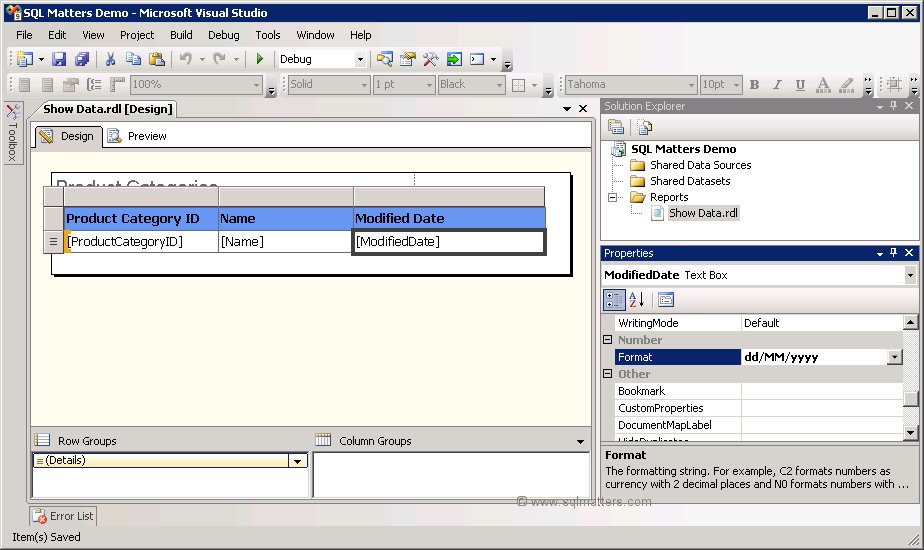Start debugging with the green play icon
The image size is (924, 550).
260,59
